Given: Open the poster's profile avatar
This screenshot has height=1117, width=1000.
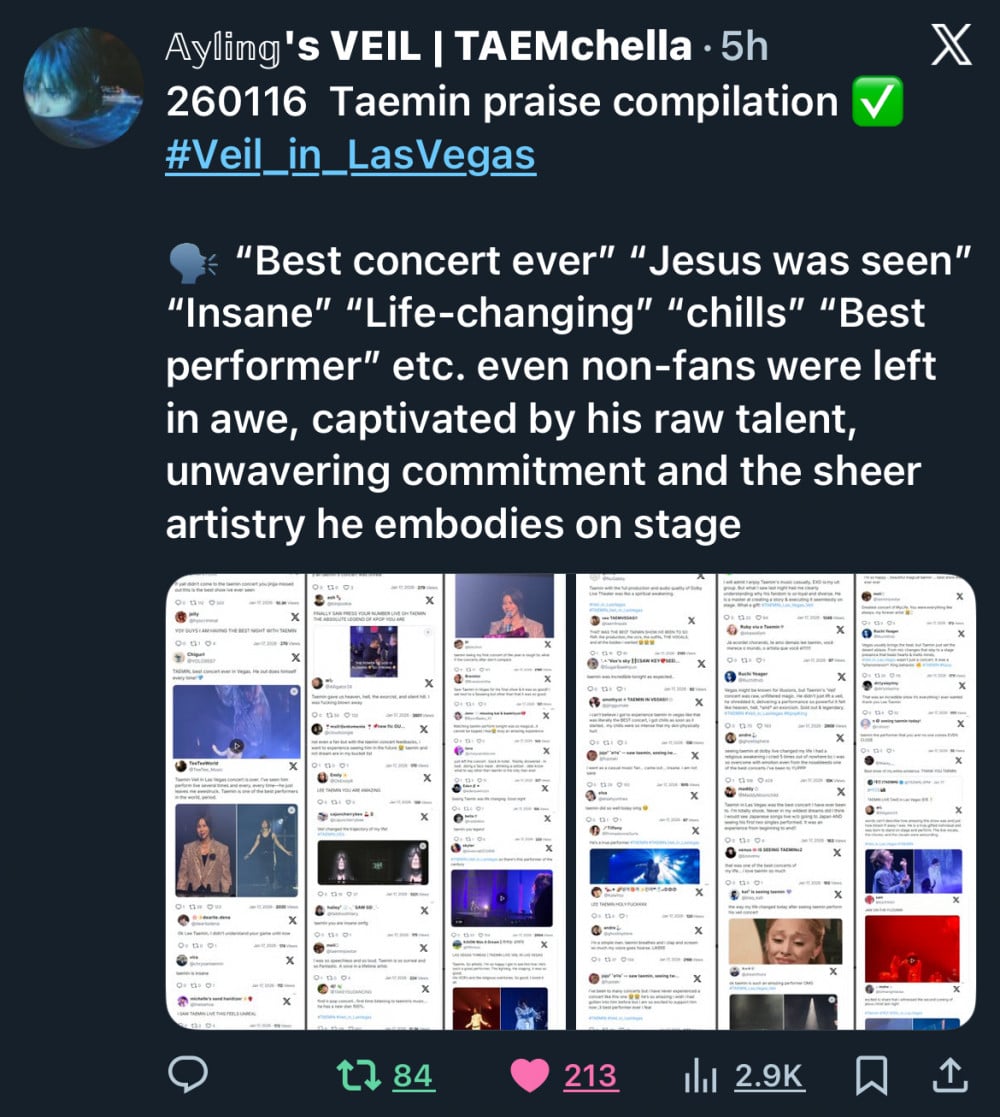Looking at the screenshot, I should pos(84,88).
